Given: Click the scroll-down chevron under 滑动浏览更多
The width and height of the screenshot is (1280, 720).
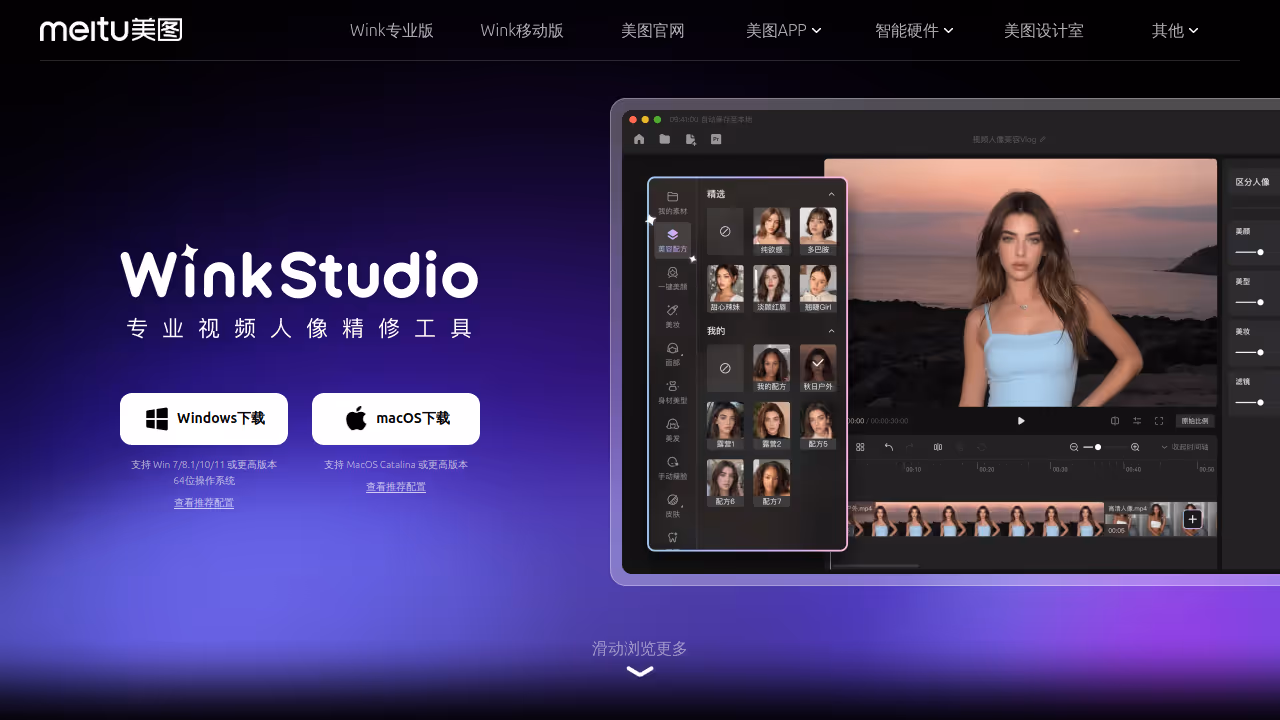Looking at the screenshot, I should click(x=640, y=671).
